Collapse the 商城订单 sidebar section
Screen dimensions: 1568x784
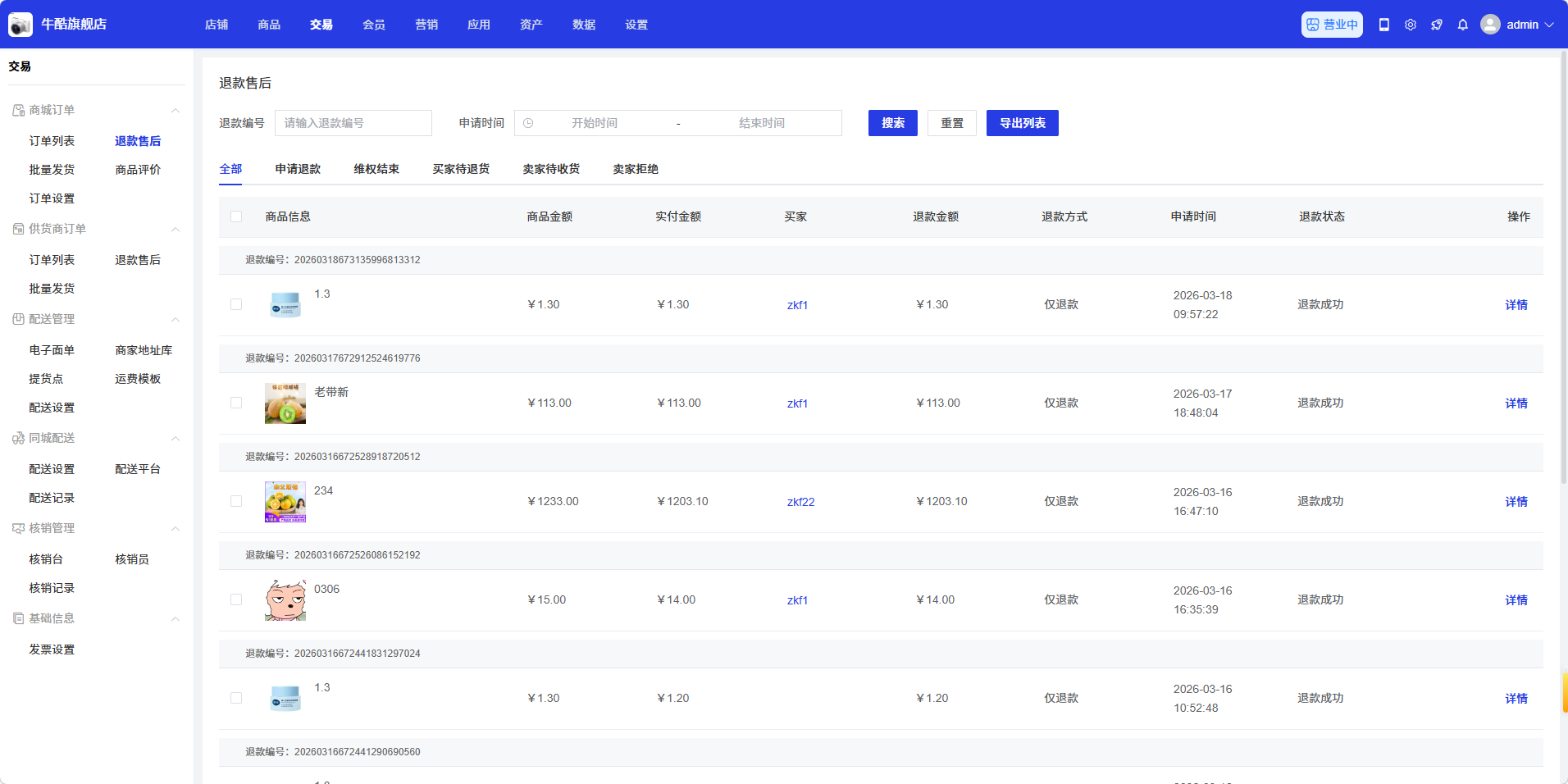pyautogui.click(x=175, y=111)
